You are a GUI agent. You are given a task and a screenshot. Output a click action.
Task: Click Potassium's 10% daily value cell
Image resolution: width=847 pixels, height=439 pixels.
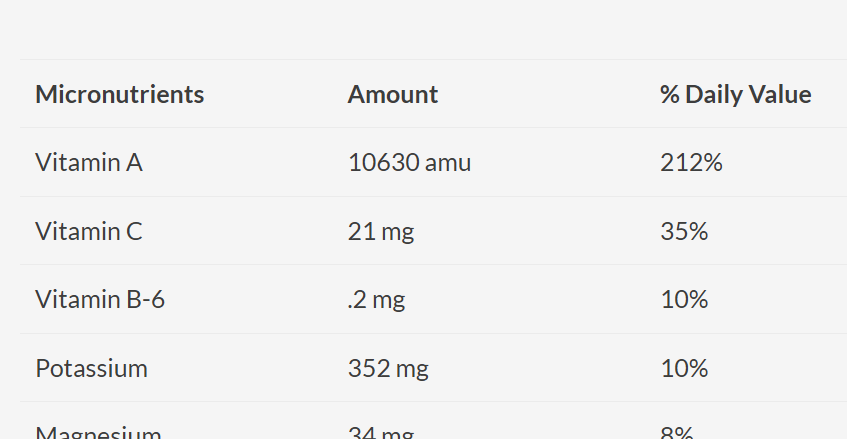click(684, 368)
